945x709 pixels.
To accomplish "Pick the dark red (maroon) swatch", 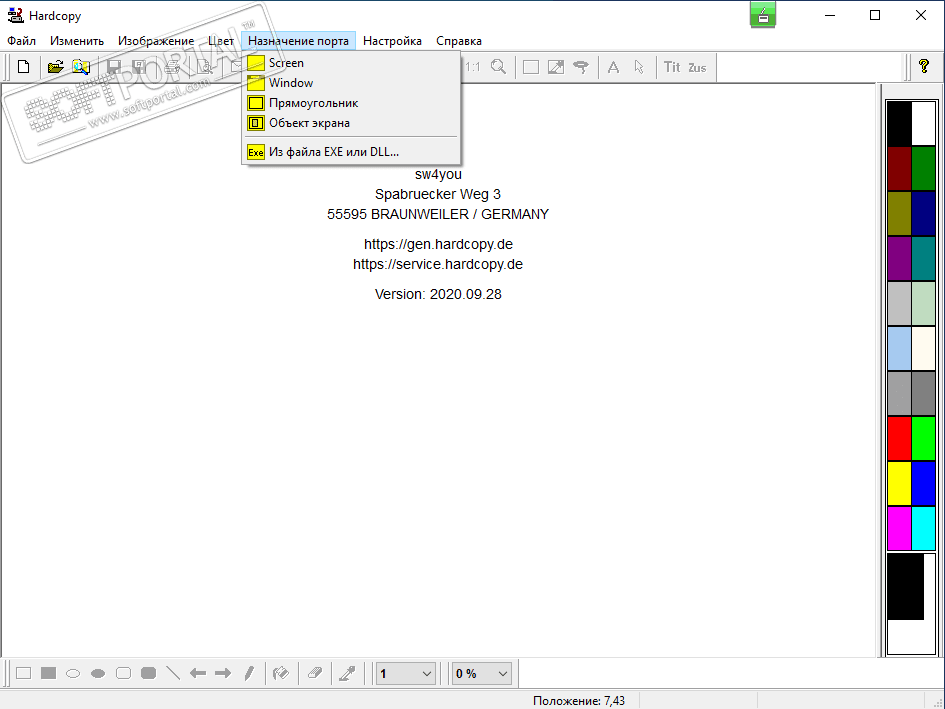I will pos(899,168).
